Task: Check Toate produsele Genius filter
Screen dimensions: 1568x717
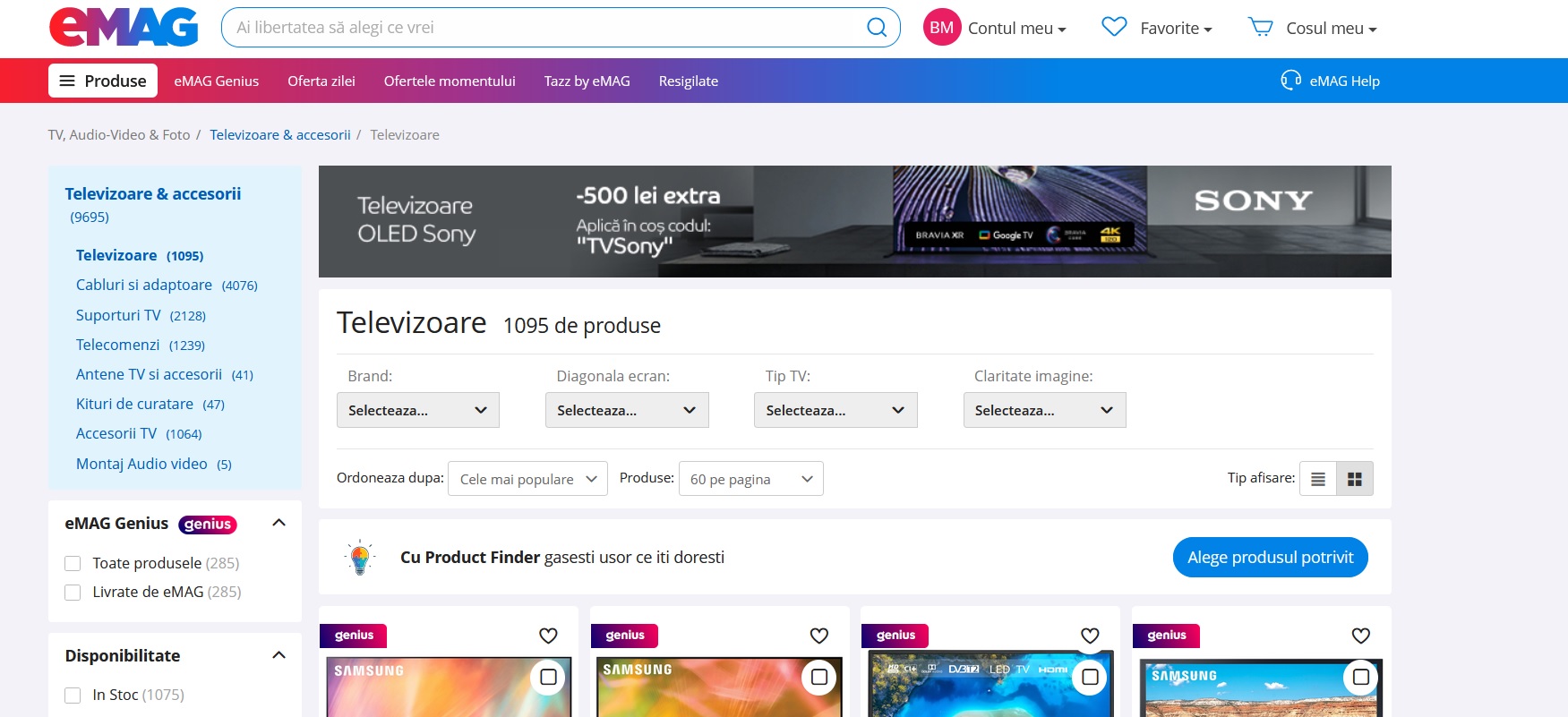Action: (x=73, y=564)
